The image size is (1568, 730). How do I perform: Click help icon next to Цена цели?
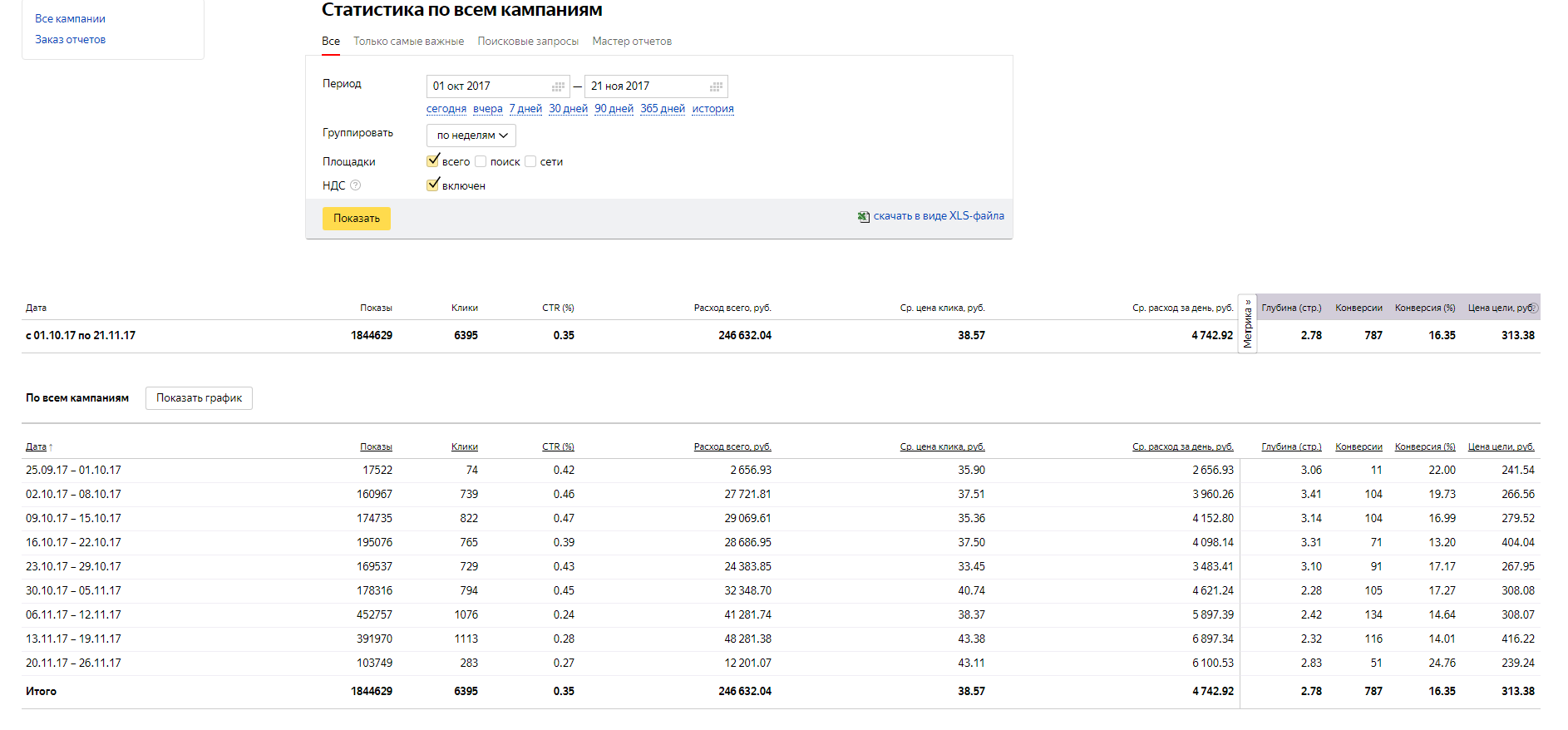click(x=1534, y=308)
